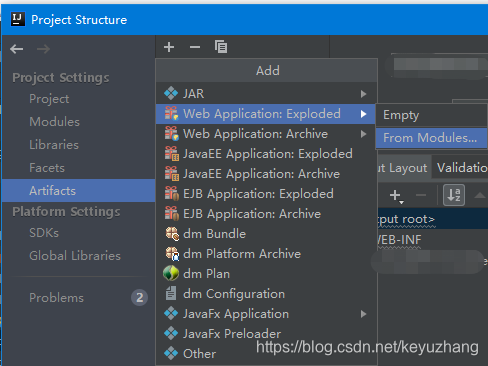Click the JavaFx Preloader diamond icon
The image size is (488, 366).
coord(171,334)
